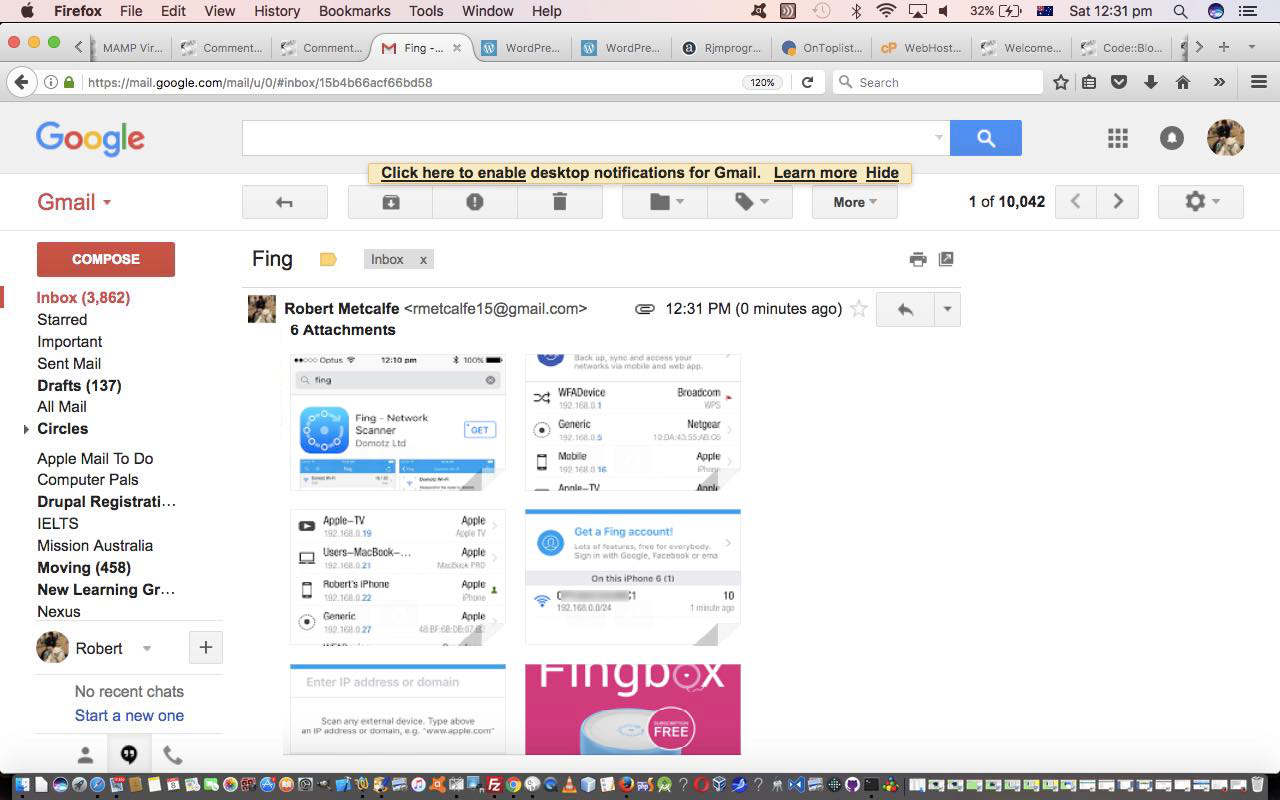Switch to the contacts person tab
Viewport: 1280px width, 800px height.
point(85,755)
